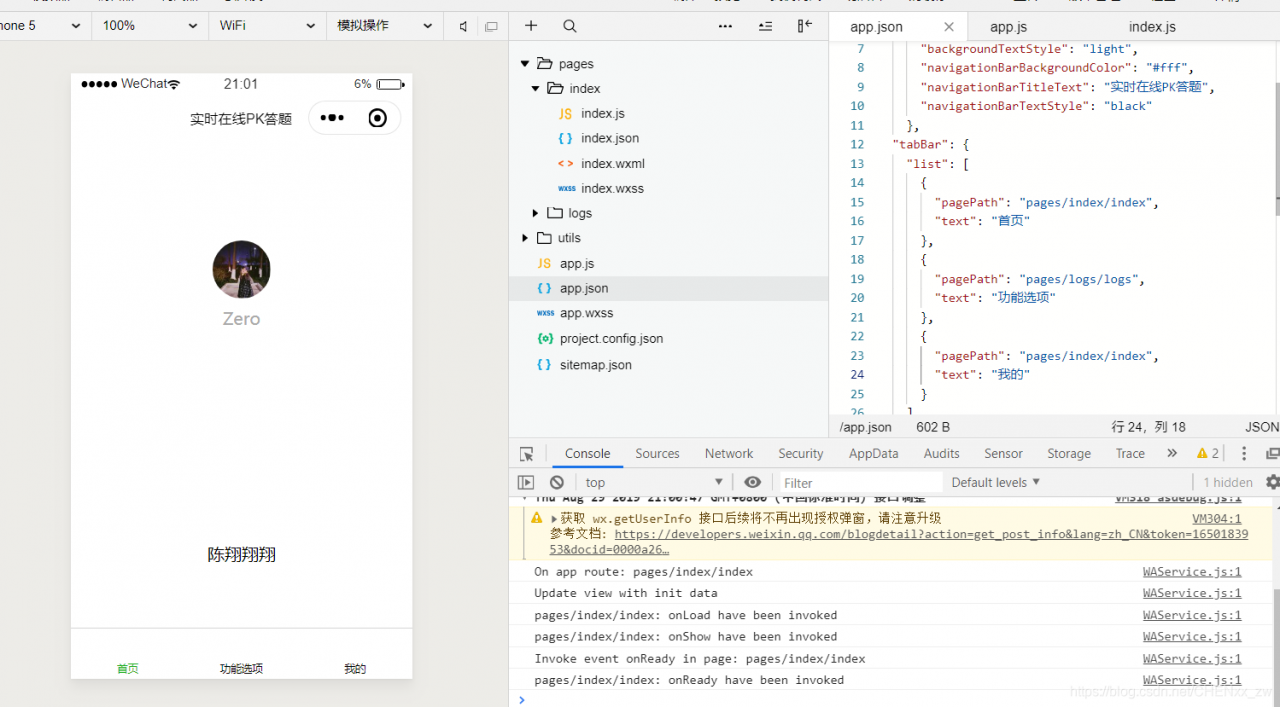Click the plus icon to add a new file
Screen dimensions: 1280x707
point(531,26)
